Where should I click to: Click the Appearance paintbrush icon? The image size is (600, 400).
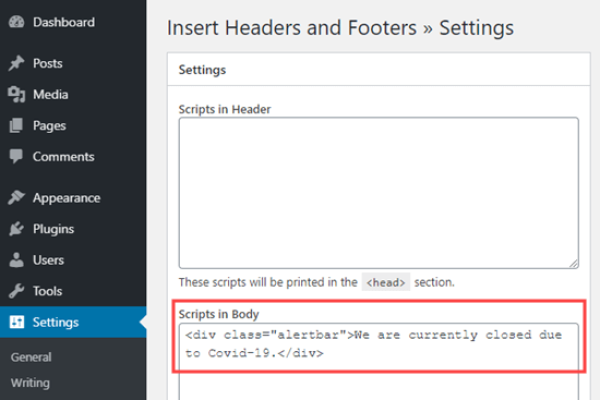[x=16, y=198]
